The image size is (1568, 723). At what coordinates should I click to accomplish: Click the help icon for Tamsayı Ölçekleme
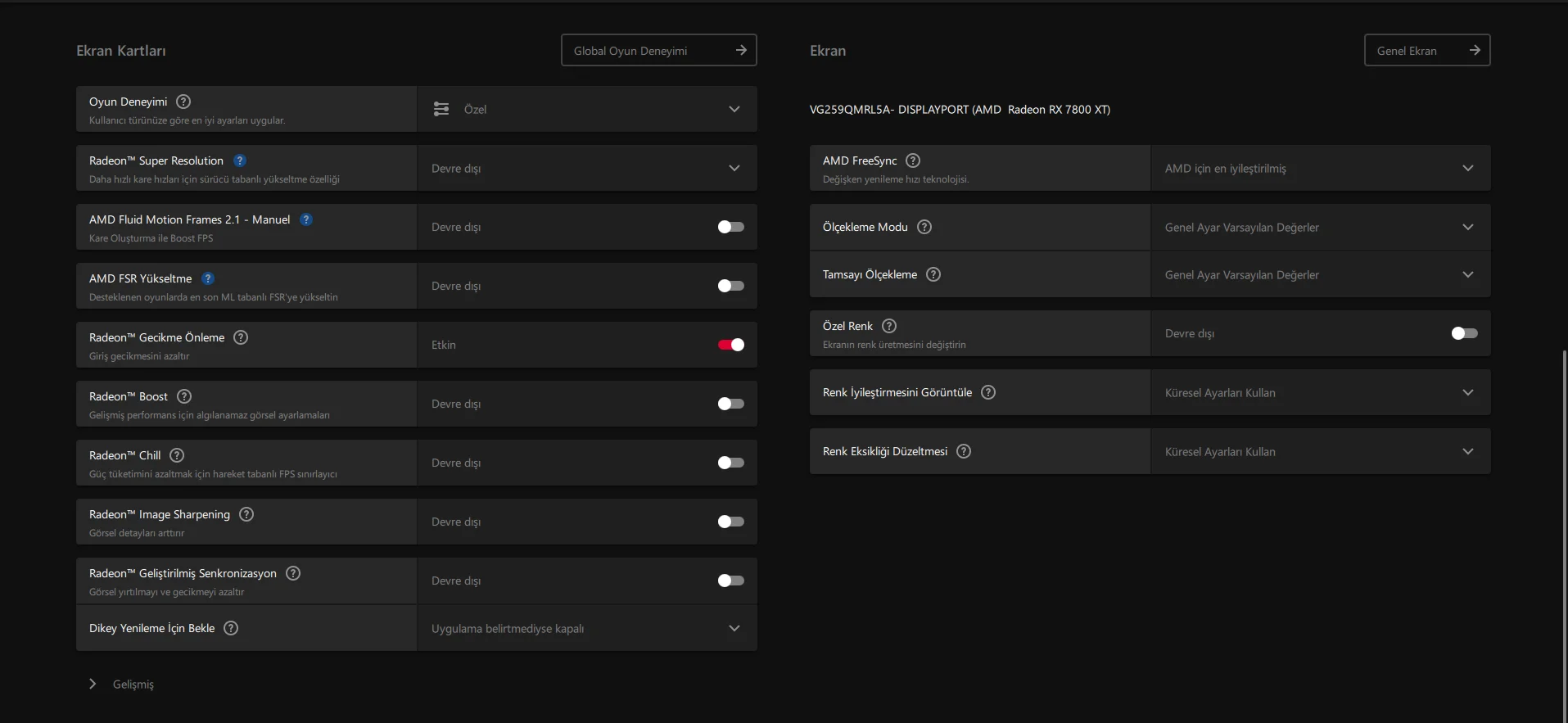933,274
